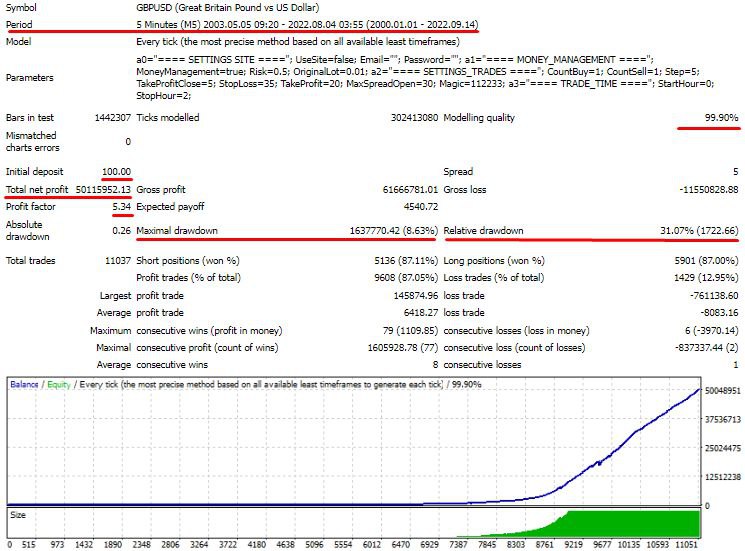745x551 pixels.
Task: Click the Model value 'Every tick' description
Action: point(298,42)
